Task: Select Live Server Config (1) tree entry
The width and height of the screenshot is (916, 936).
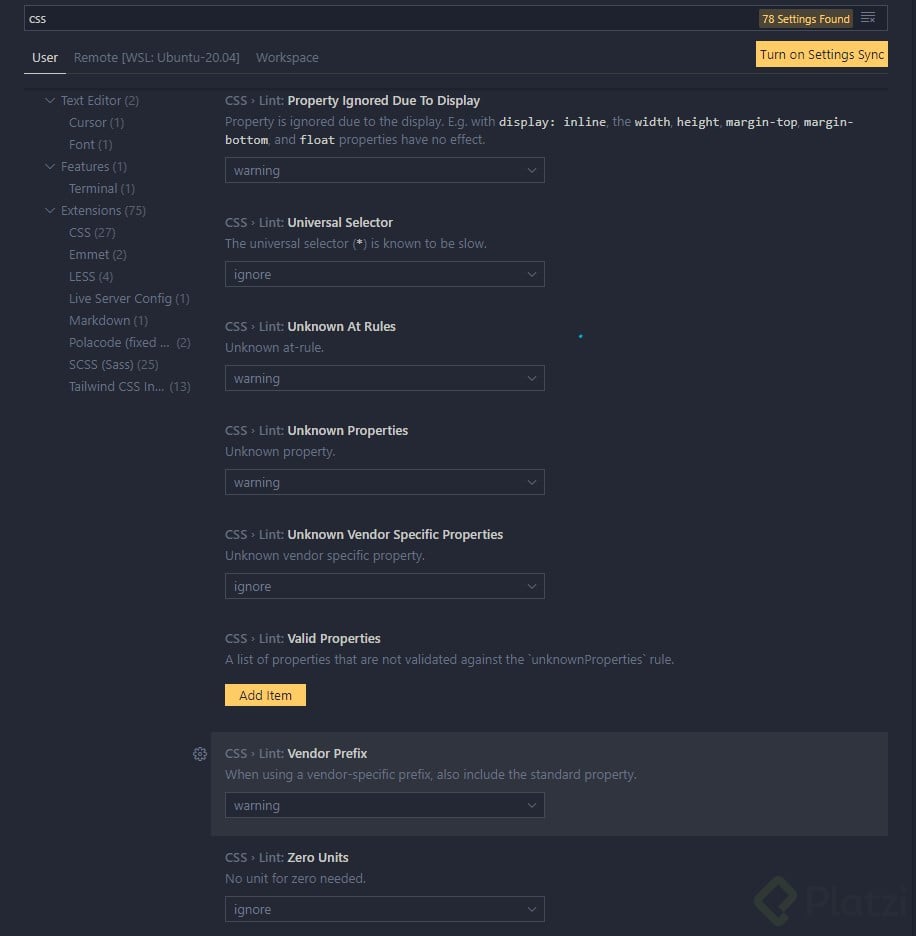Action: point(129,298)
